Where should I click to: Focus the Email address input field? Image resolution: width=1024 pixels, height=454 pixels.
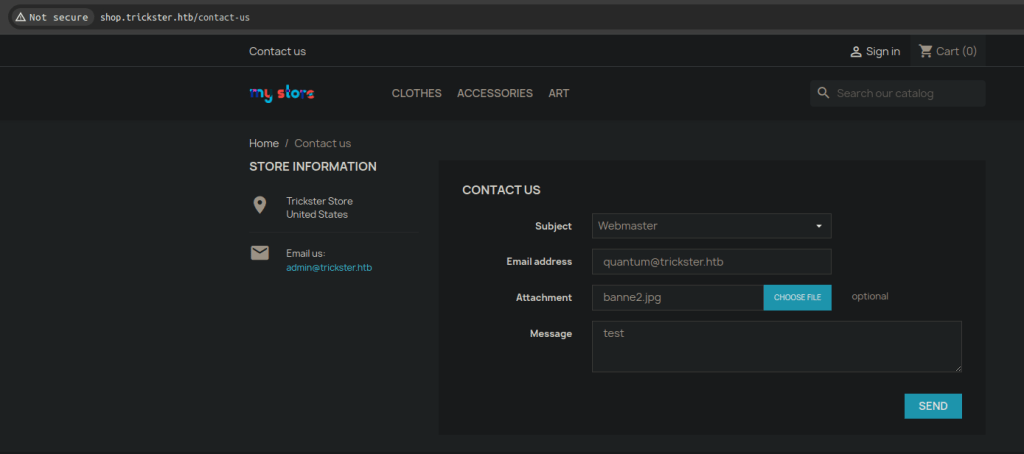[x=710, y=262]
